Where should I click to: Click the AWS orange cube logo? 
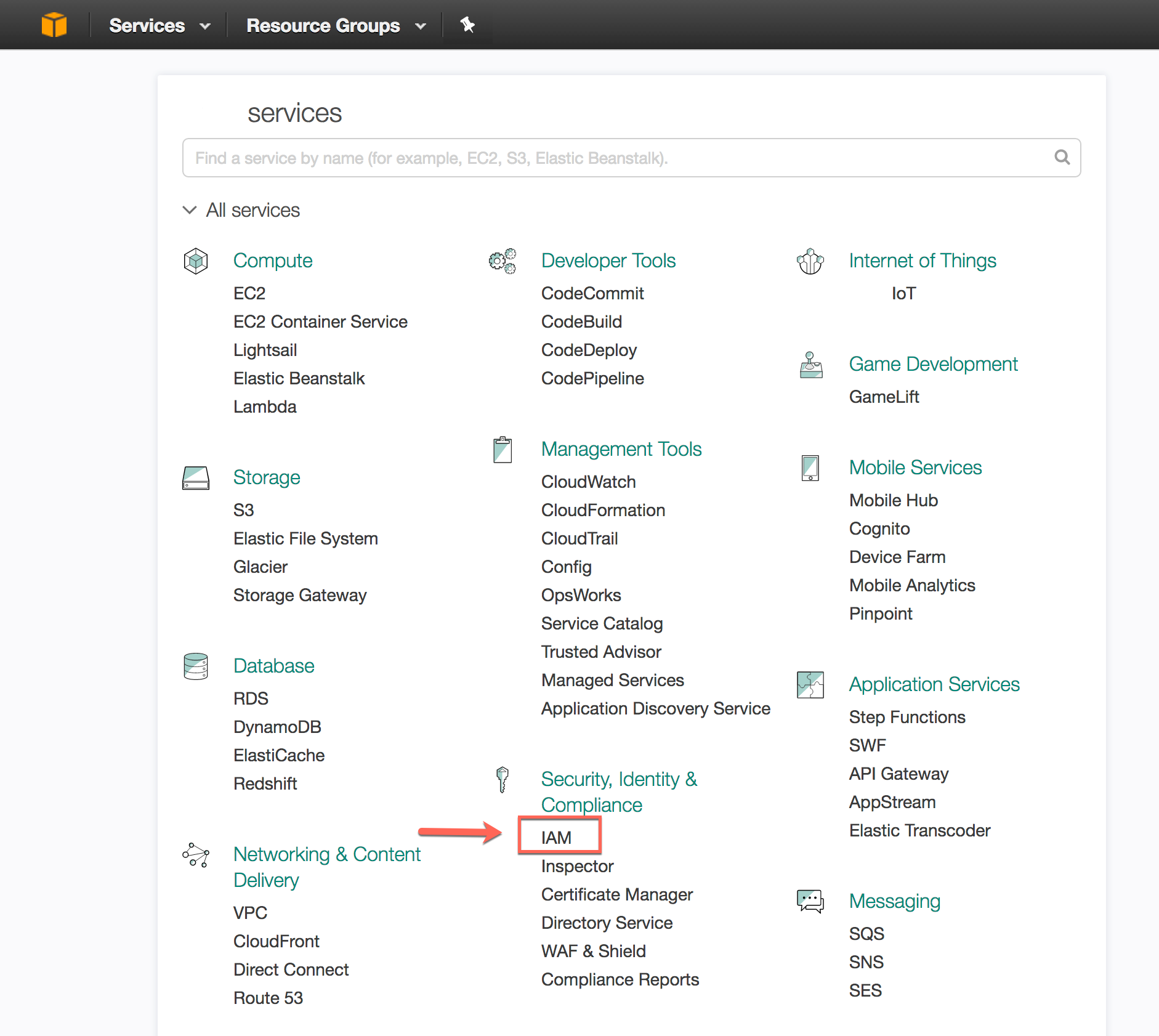pyautogui.click(x=54, y=25)
